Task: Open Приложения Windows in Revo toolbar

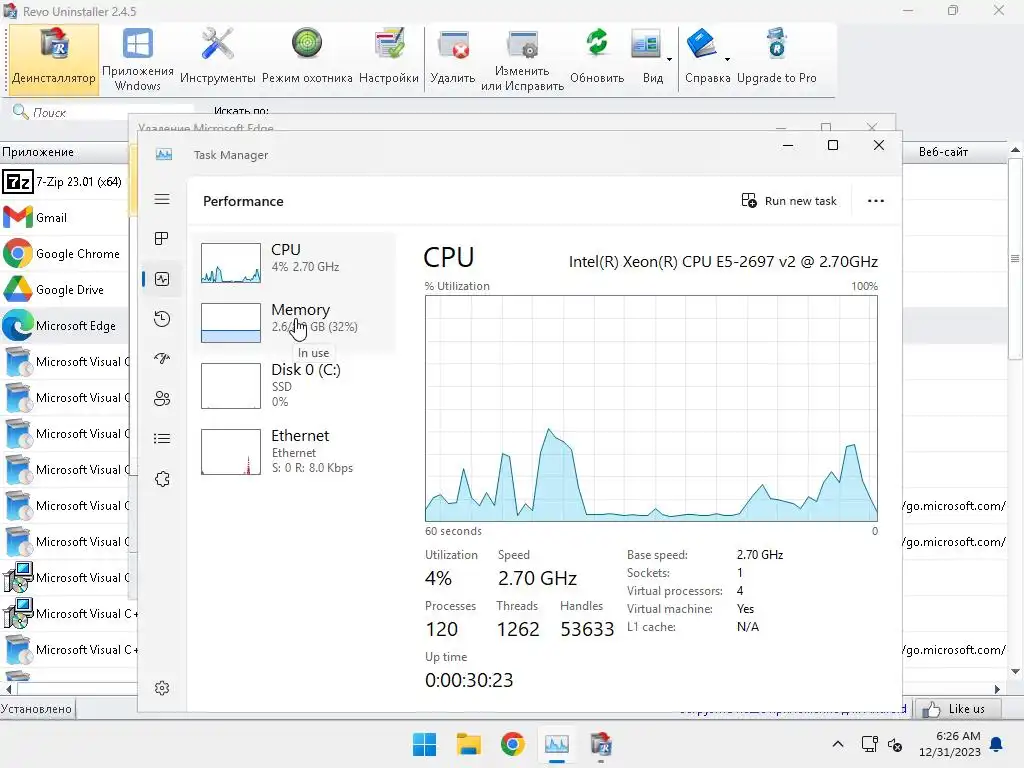Action: coord(138,60)
